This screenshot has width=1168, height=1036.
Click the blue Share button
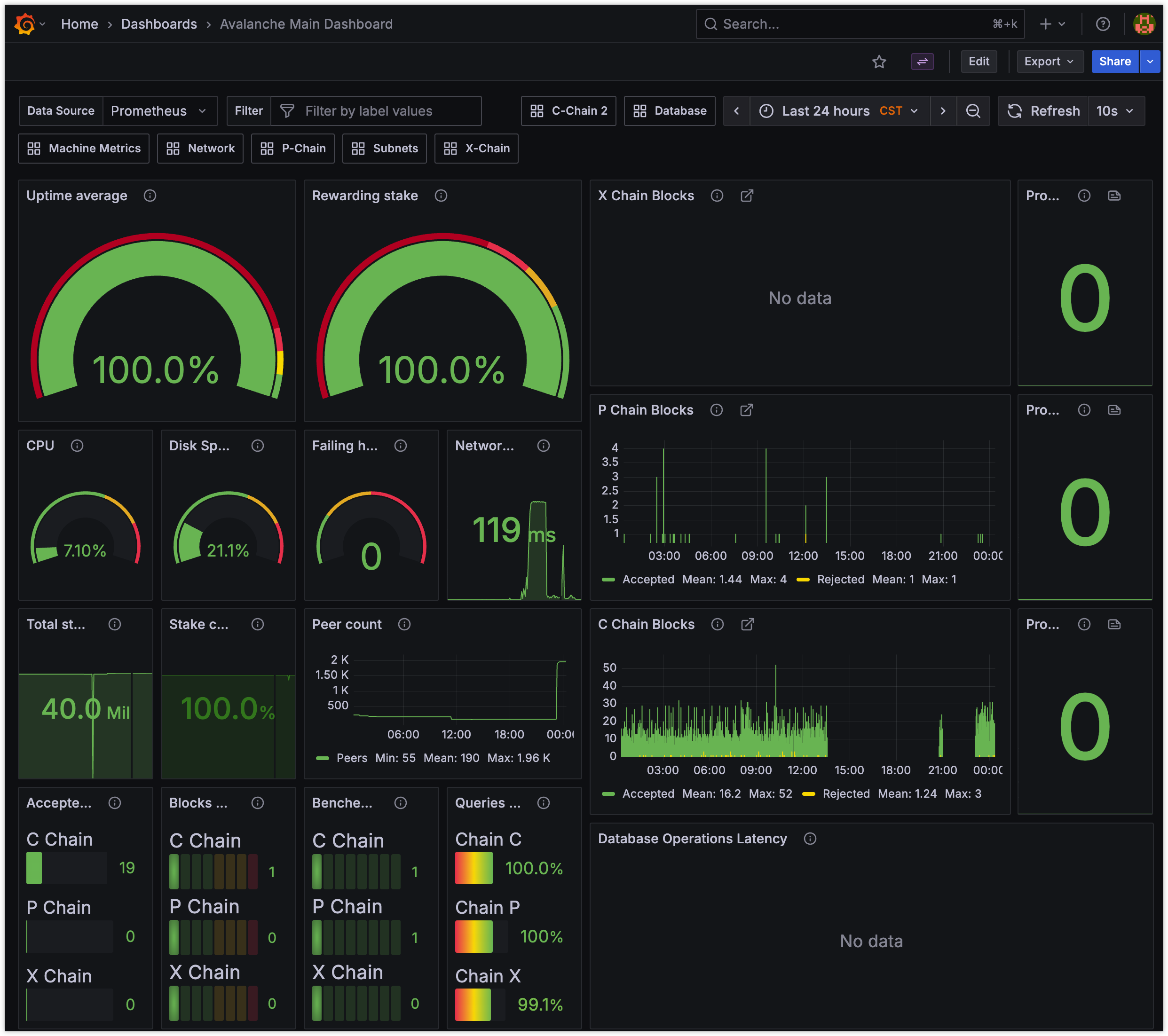click(x=1114, y=62)
